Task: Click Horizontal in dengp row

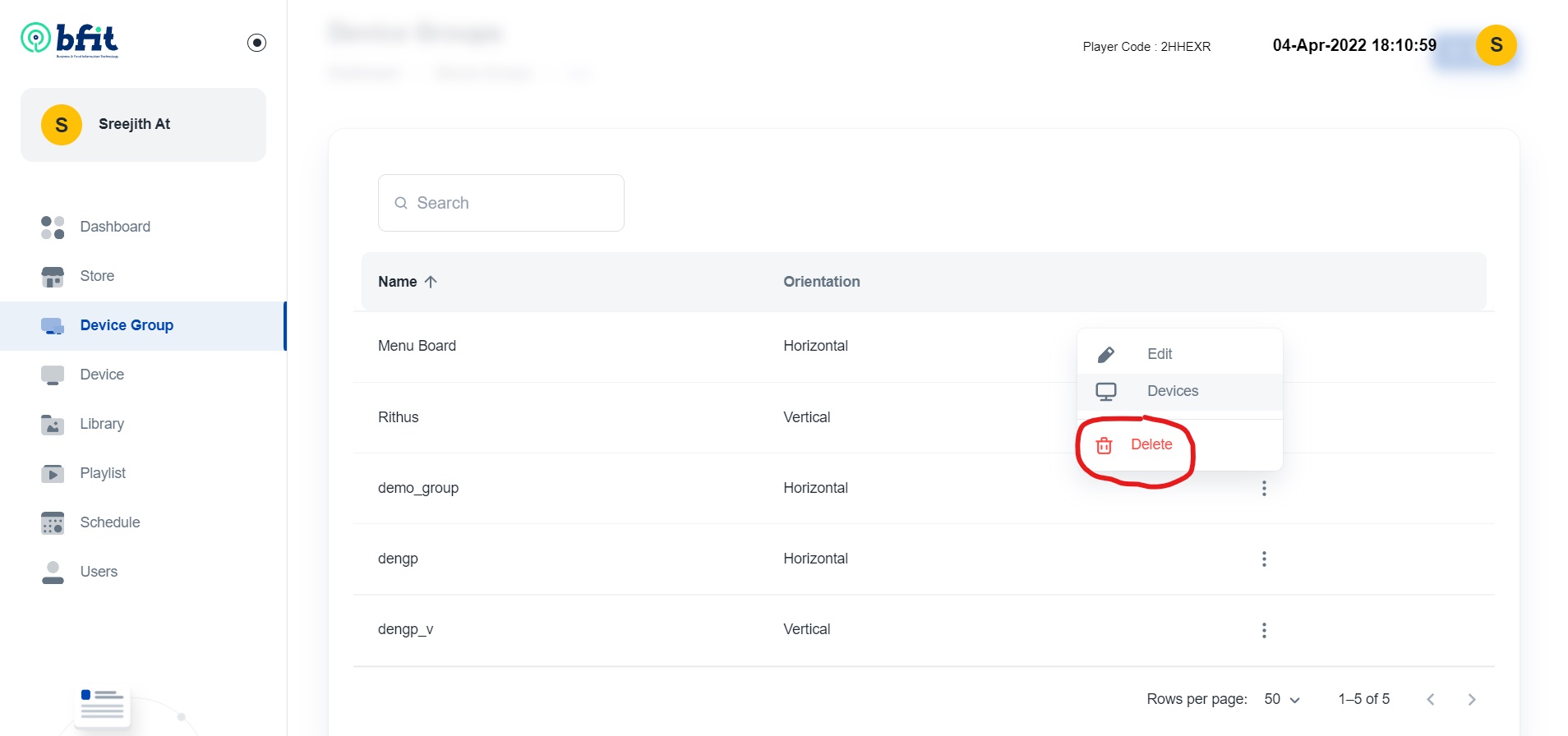Action: 815,559
